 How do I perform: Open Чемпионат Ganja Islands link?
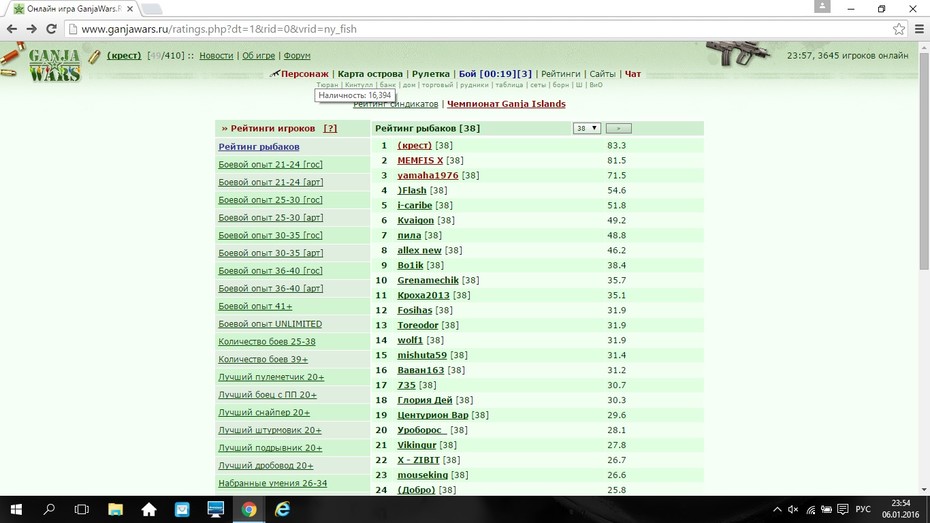pyautogui.click(x=506, y=104)
